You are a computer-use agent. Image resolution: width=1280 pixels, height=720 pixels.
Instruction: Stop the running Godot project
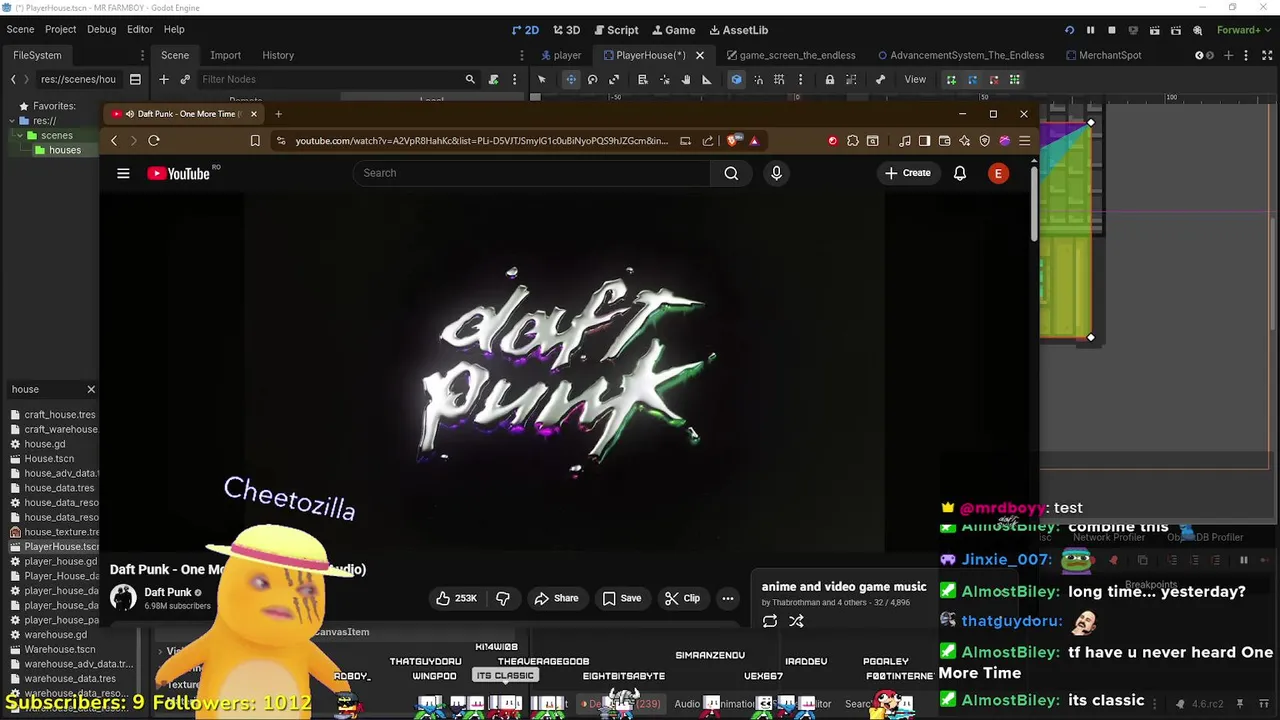1111,30
